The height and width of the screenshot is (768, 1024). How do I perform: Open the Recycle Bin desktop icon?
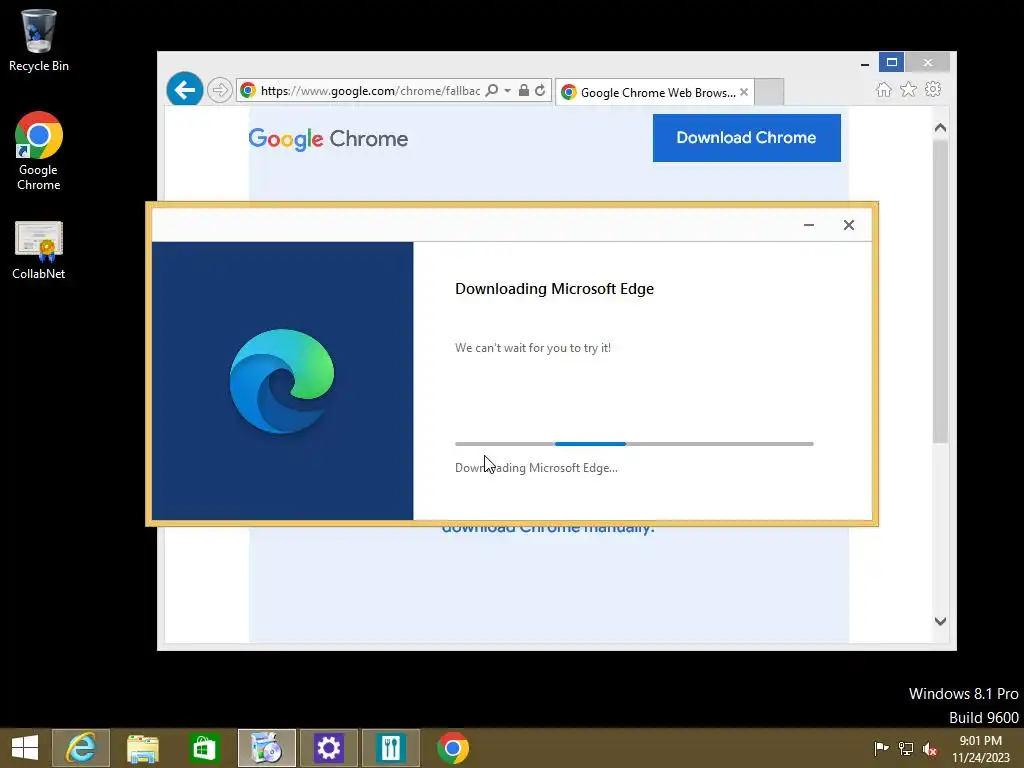[39, 40]
